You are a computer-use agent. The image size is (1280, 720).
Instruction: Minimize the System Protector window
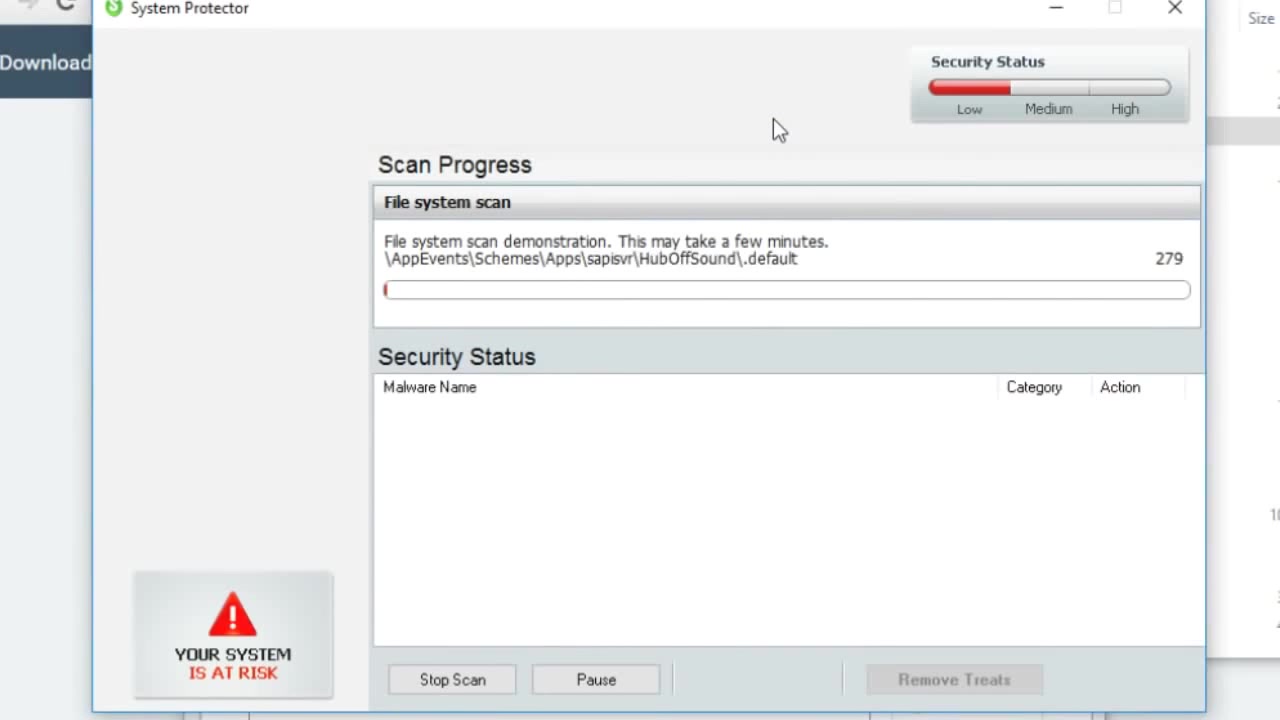(x=1056, y=8)
